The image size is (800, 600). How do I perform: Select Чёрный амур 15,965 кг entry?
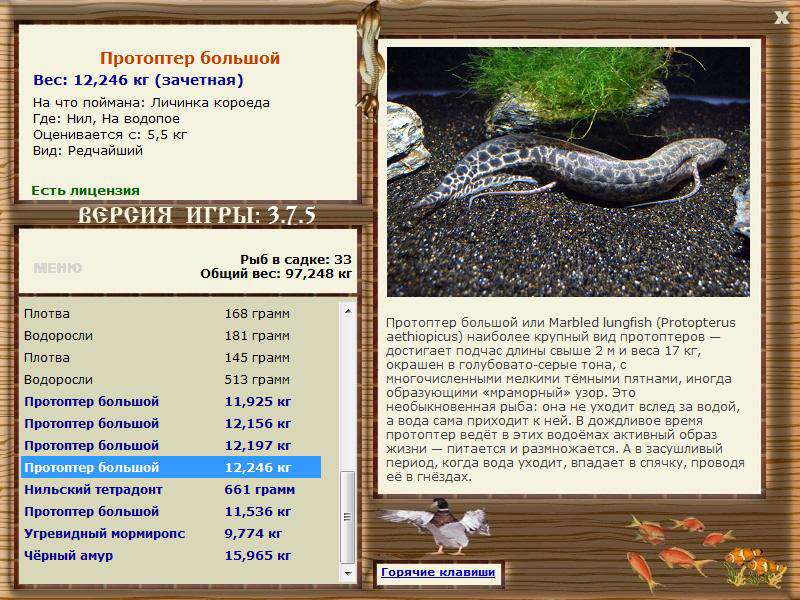[x=171, y=556]
